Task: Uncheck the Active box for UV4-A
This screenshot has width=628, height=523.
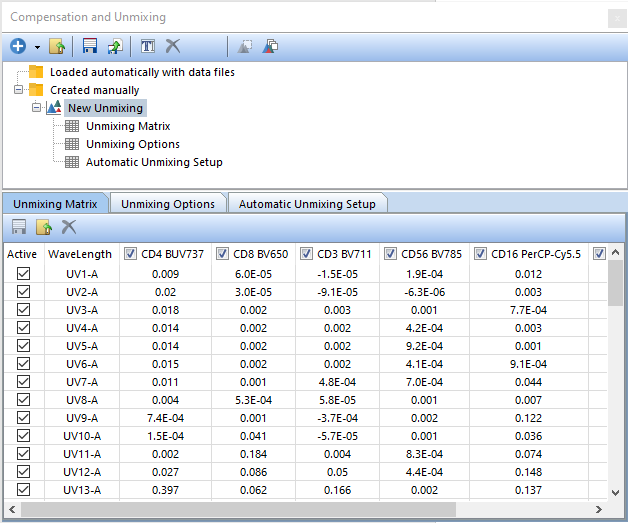Action: [x=24, y=328]
